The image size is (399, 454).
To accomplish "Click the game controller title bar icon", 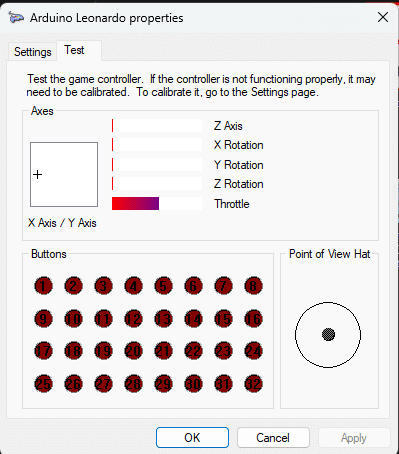I will [x=16, y=17].
